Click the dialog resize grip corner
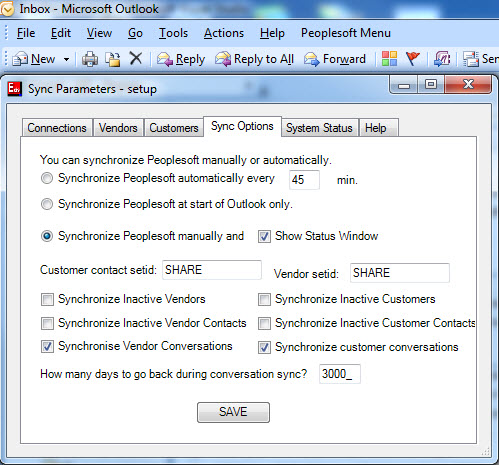The height and width of the screenshot is (465, 499). pyautogui.click(x=486, y=452)
